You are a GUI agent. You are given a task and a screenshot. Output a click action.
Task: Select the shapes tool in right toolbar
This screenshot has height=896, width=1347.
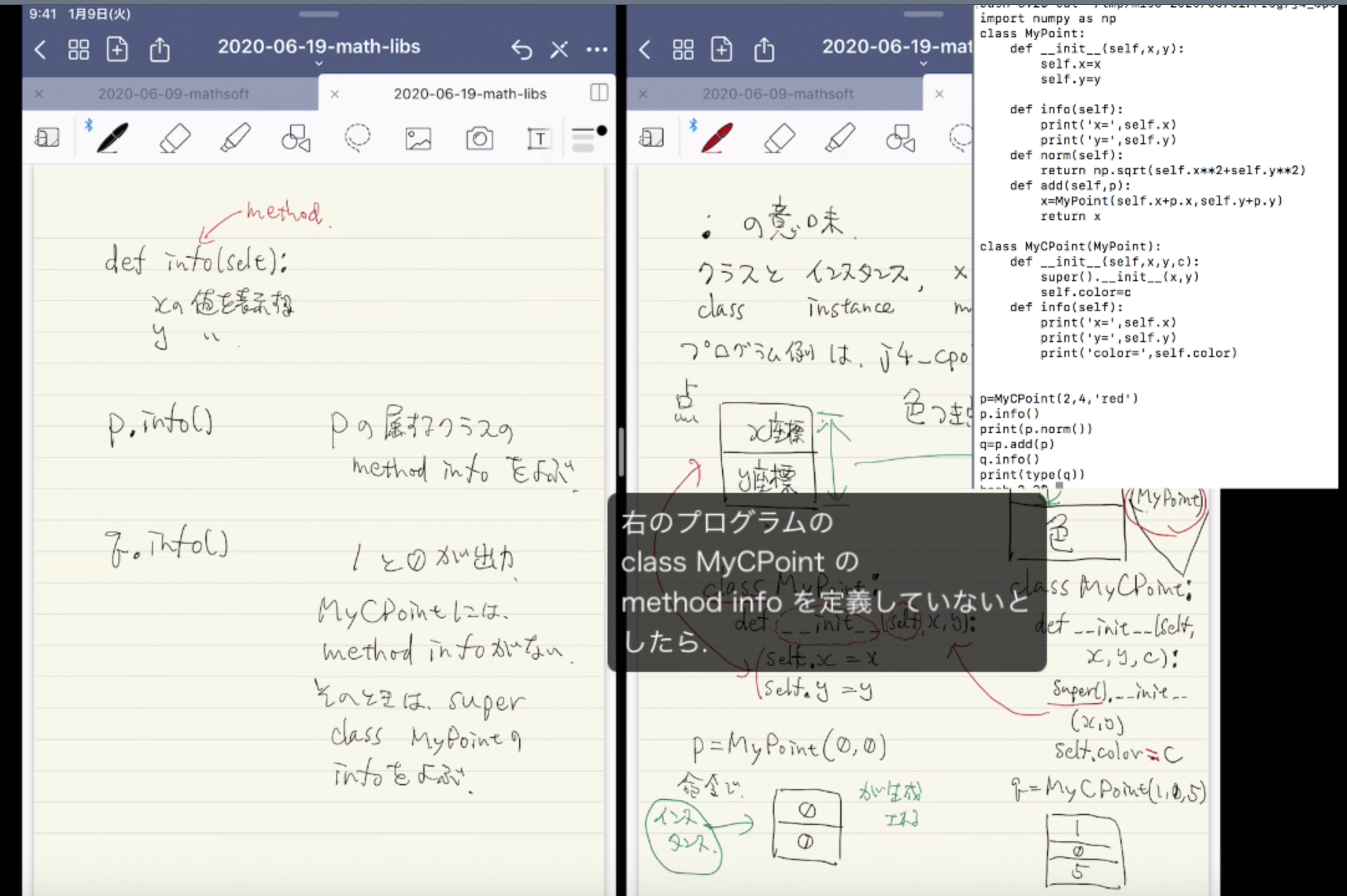pyautogui.click(x=900, y=138)
